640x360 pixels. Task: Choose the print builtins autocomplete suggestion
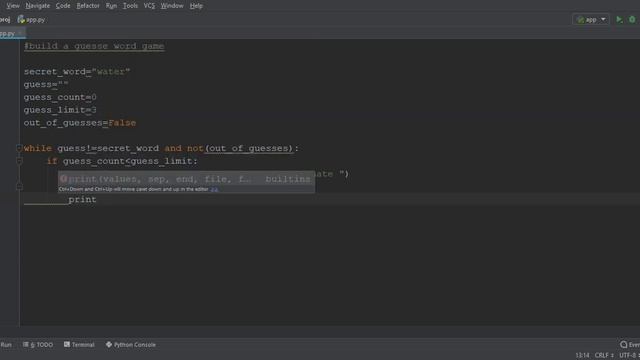point(187,179)
